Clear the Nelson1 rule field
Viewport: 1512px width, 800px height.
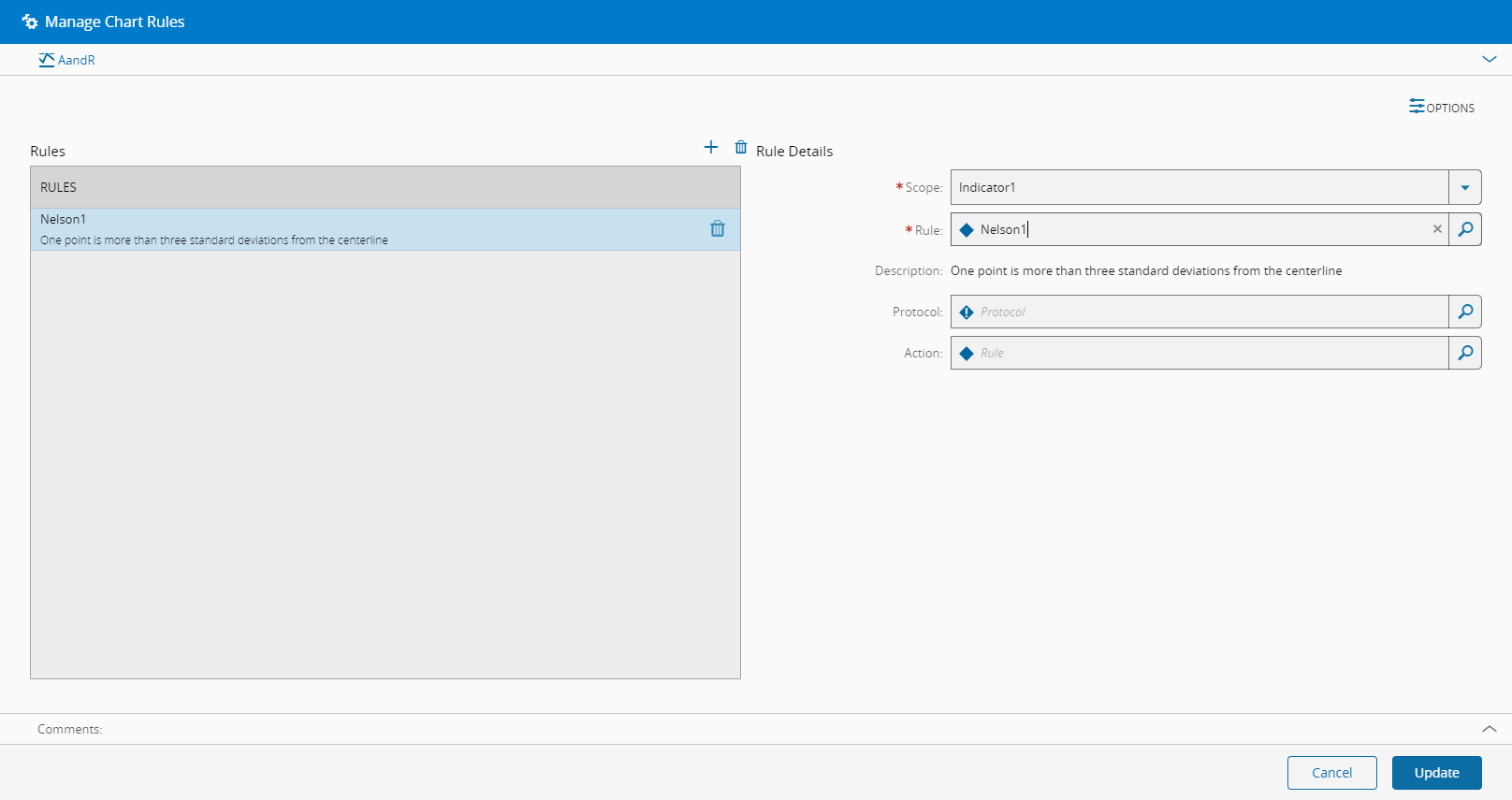[1437, 229]
